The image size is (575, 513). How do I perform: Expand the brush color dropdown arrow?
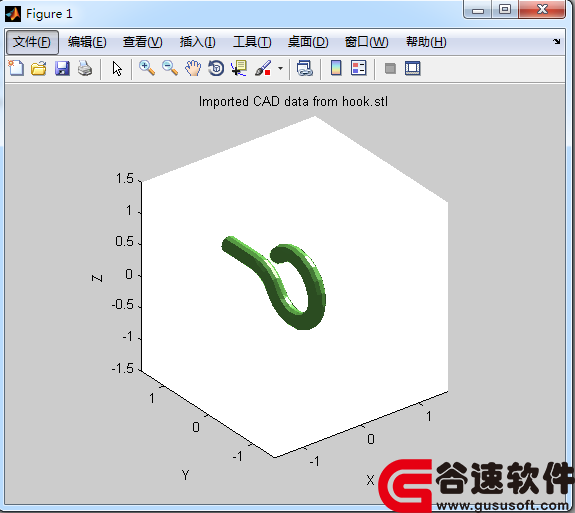point(281,68)
